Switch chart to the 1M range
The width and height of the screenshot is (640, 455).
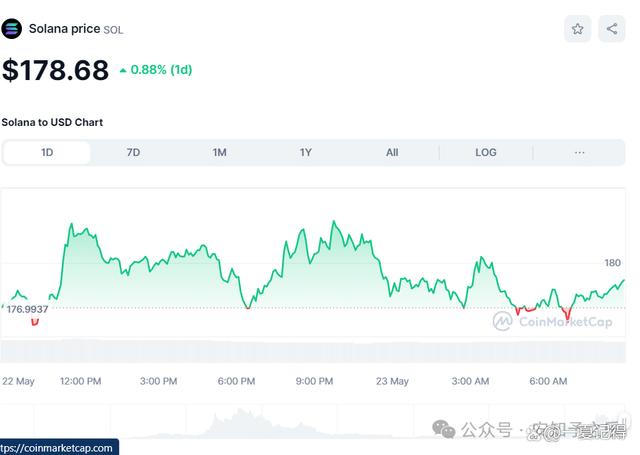tap(219, 153)
